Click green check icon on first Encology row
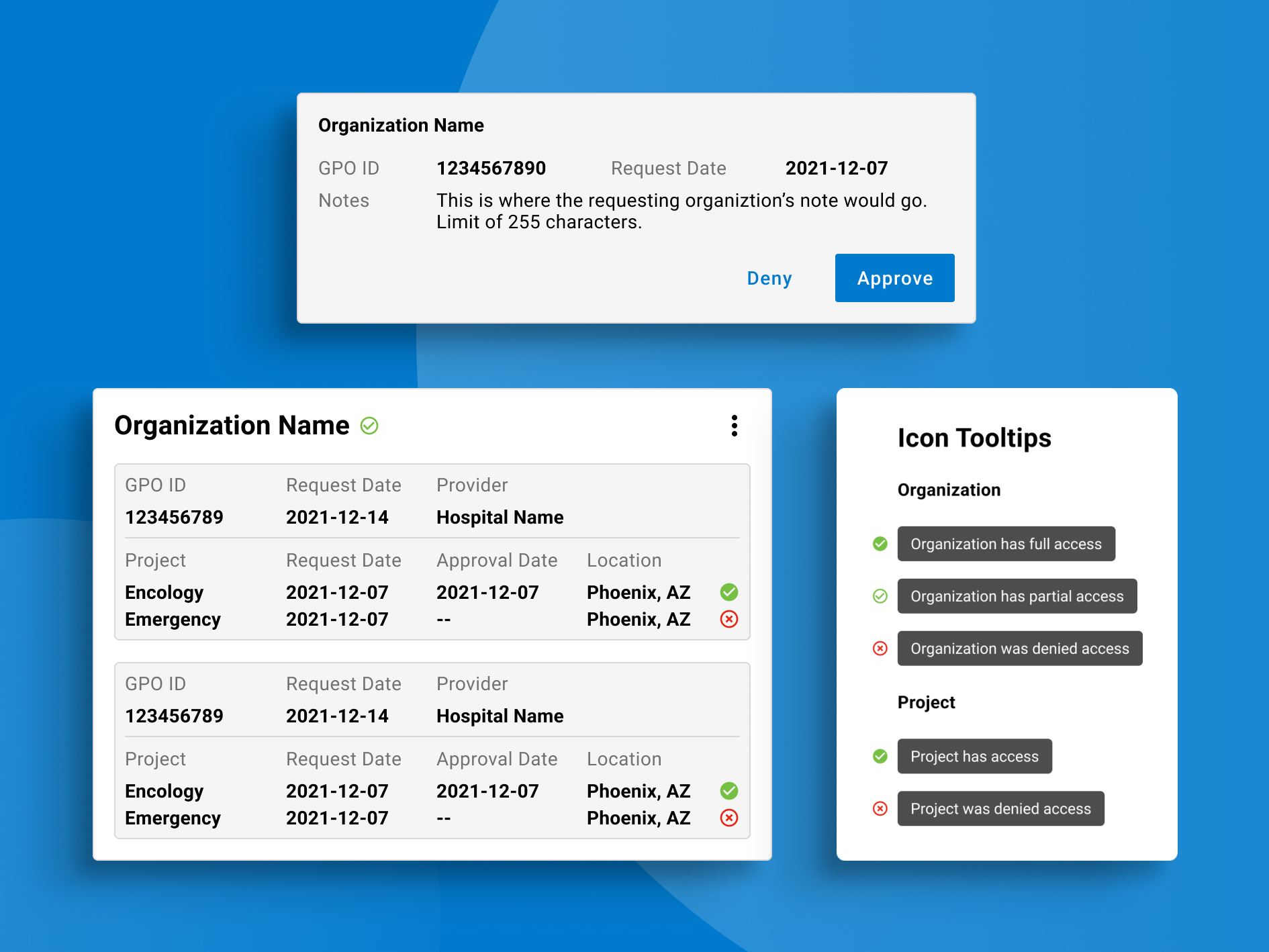Viewport: 1269px width, 952px height. pyautogui.click(x=729, y=592)
